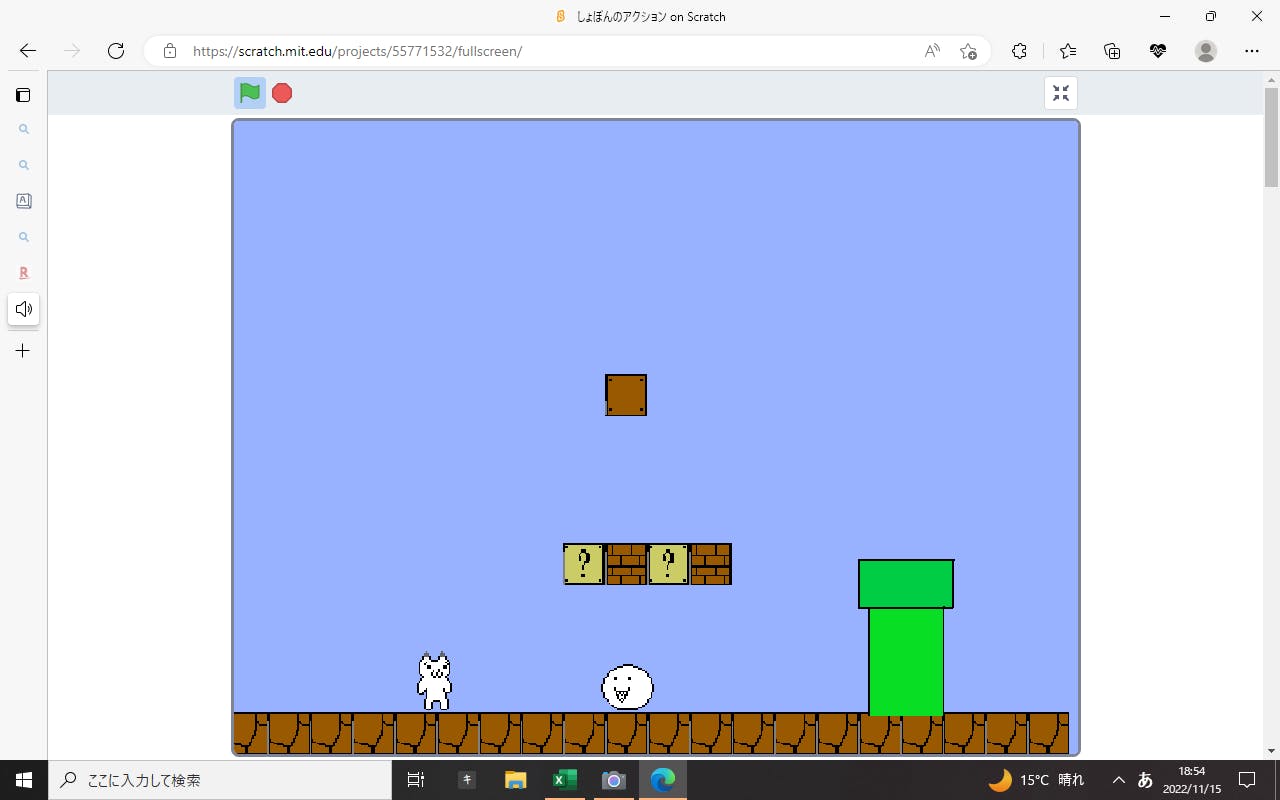Open the Favorites list icon
1280x800 pixels.
[x=1068, y=51]
